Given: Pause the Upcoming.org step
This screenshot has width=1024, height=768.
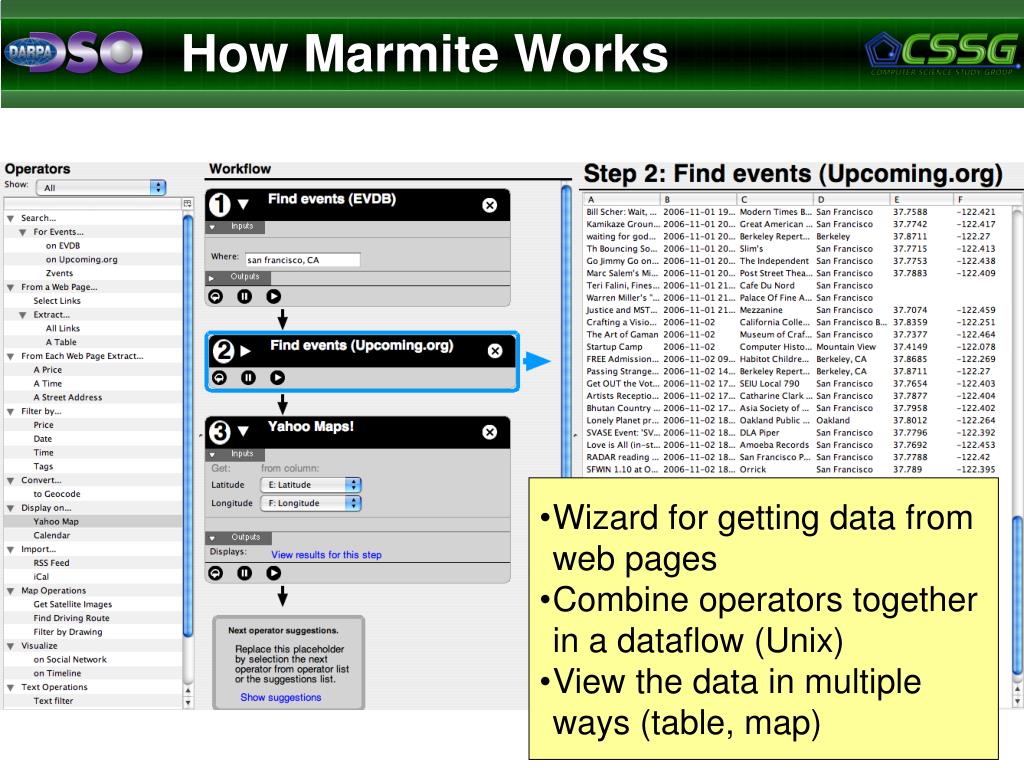Looking at the screenshot, I should 248,377.
